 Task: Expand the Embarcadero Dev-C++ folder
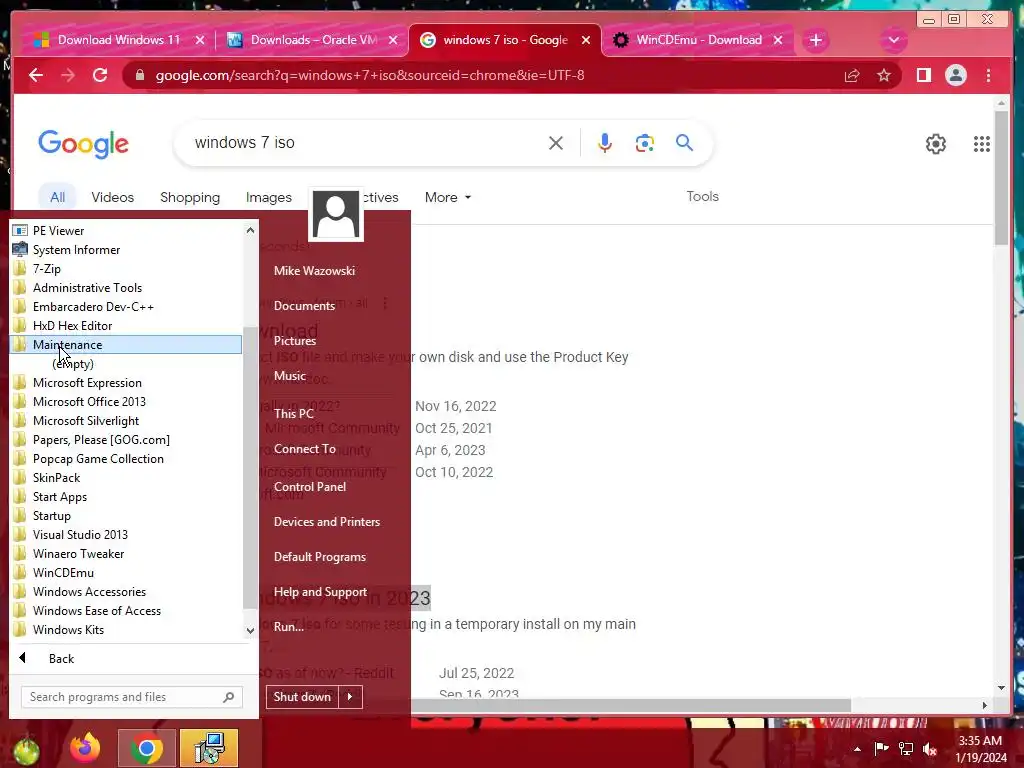[x=126, y=306]
